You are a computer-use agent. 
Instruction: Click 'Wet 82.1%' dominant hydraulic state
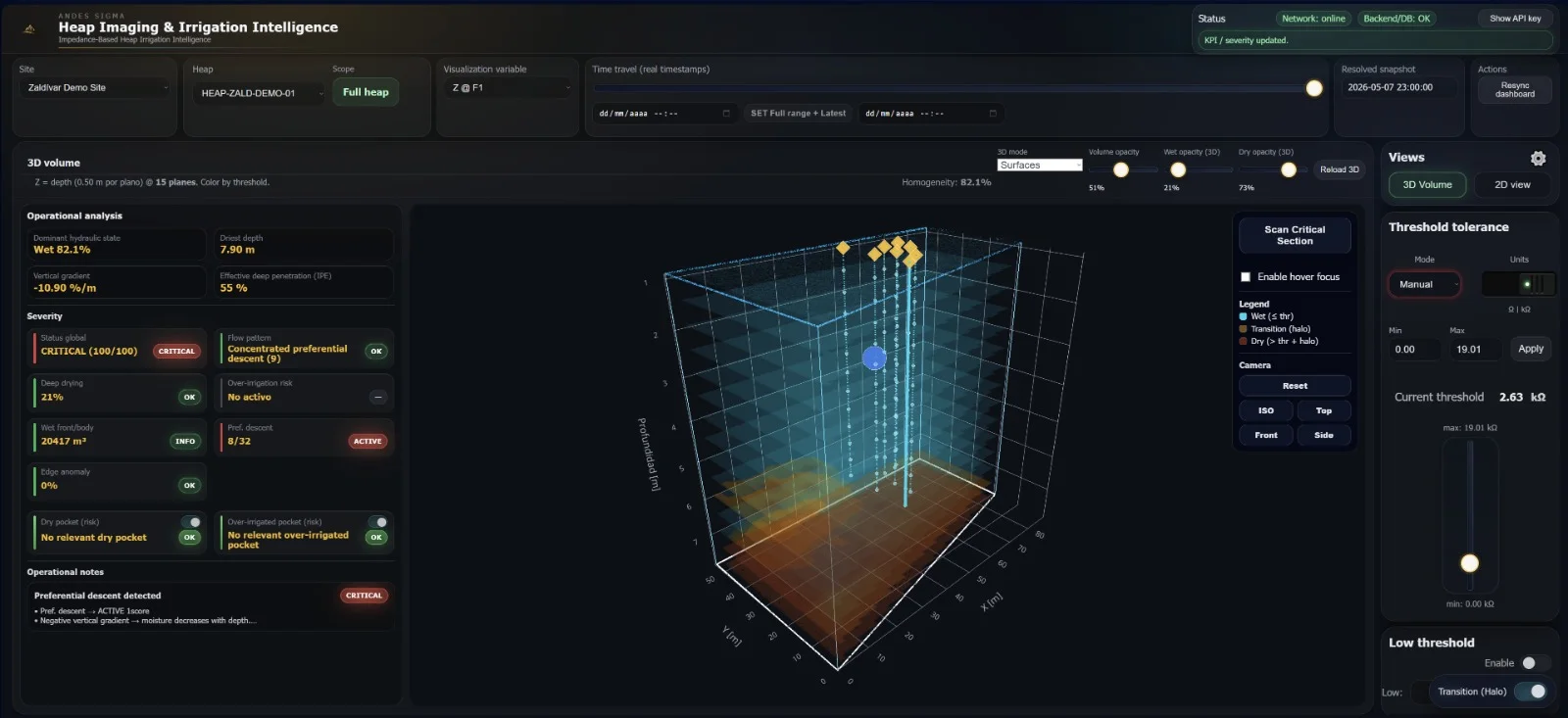click(62, 250)
